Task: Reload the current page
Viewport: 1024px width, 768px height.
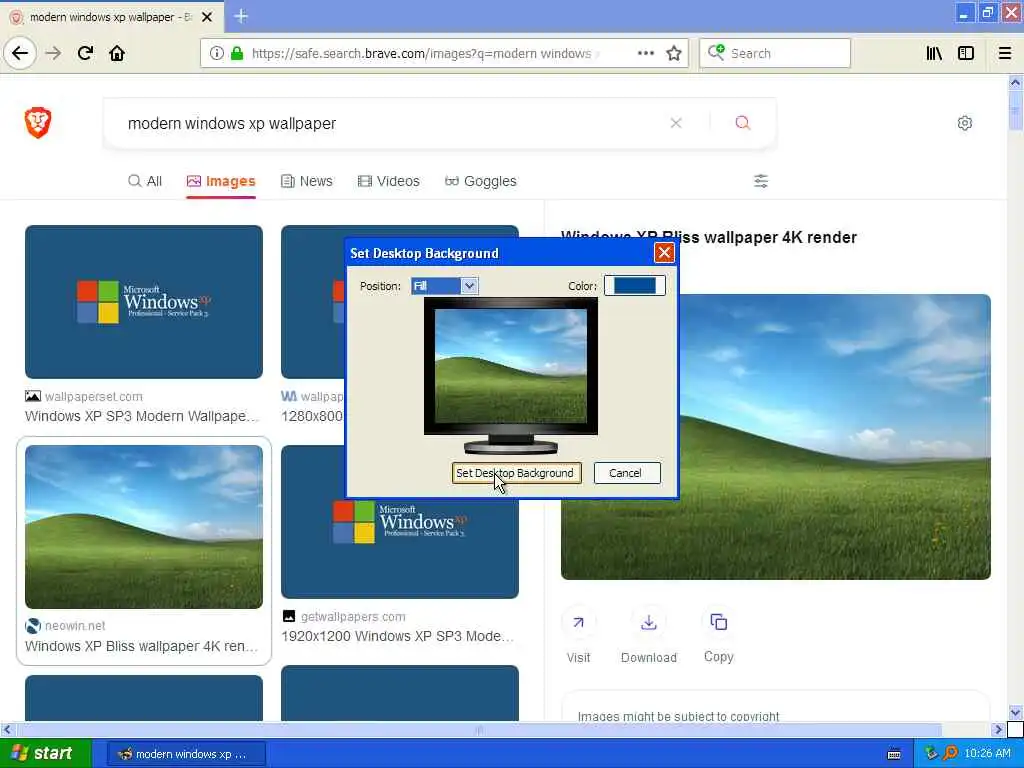Action: click(86, 53)
